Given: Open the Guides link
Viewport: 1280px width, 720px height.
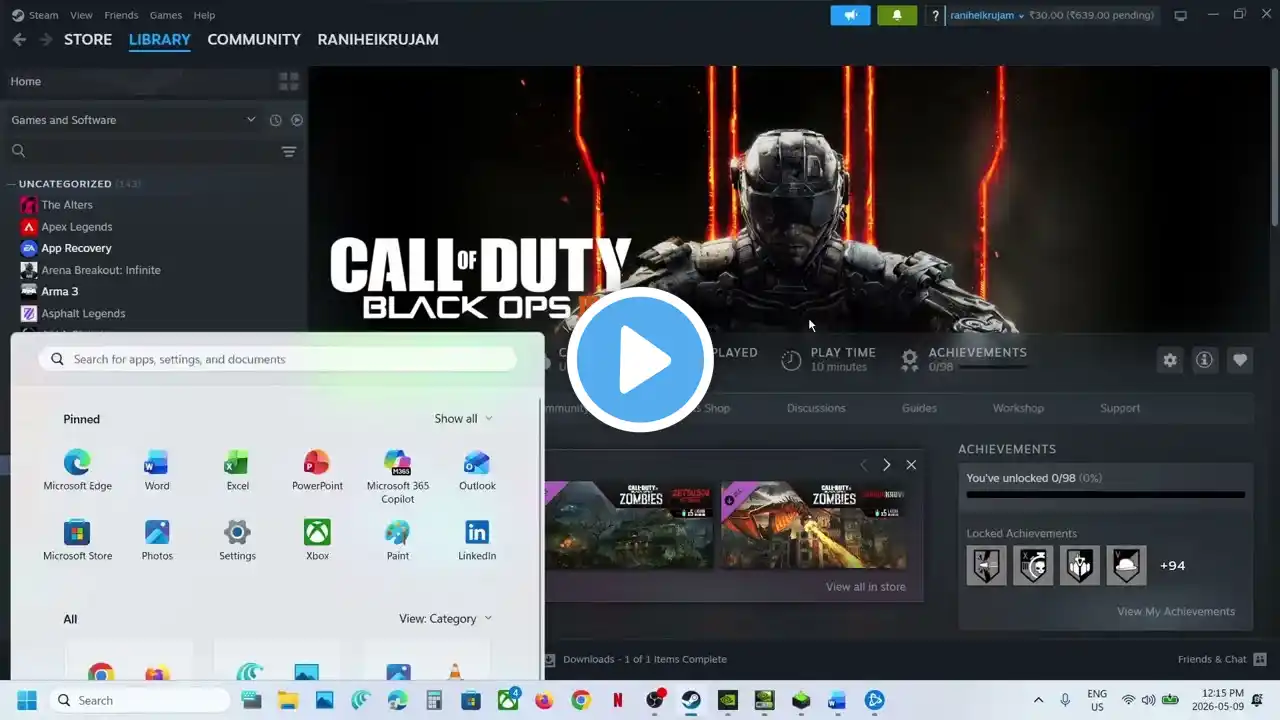Looking at the screenshot, I should click(919, 408).
